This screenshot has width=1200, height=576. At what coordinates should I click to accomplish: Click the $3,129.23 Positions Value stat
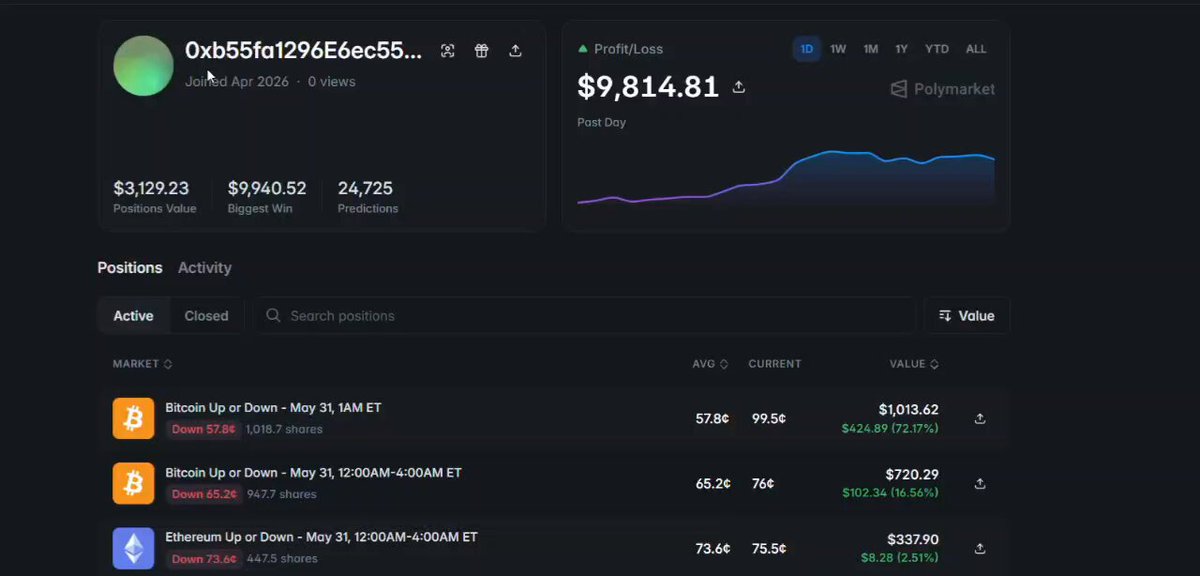154,196
